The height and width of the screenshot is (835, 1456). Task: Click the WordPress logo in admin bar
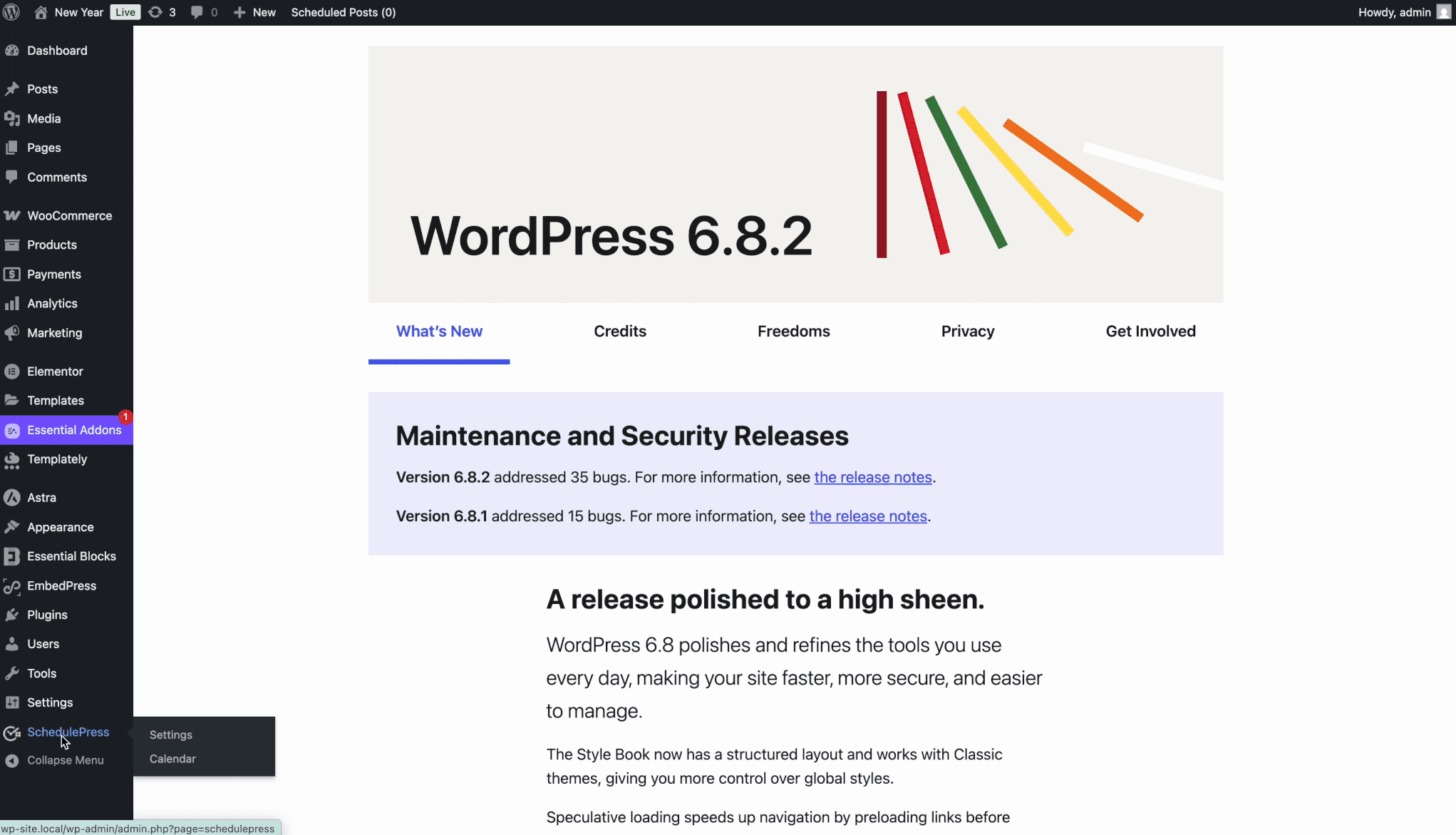pyautogui.click(x=11, y=12)
